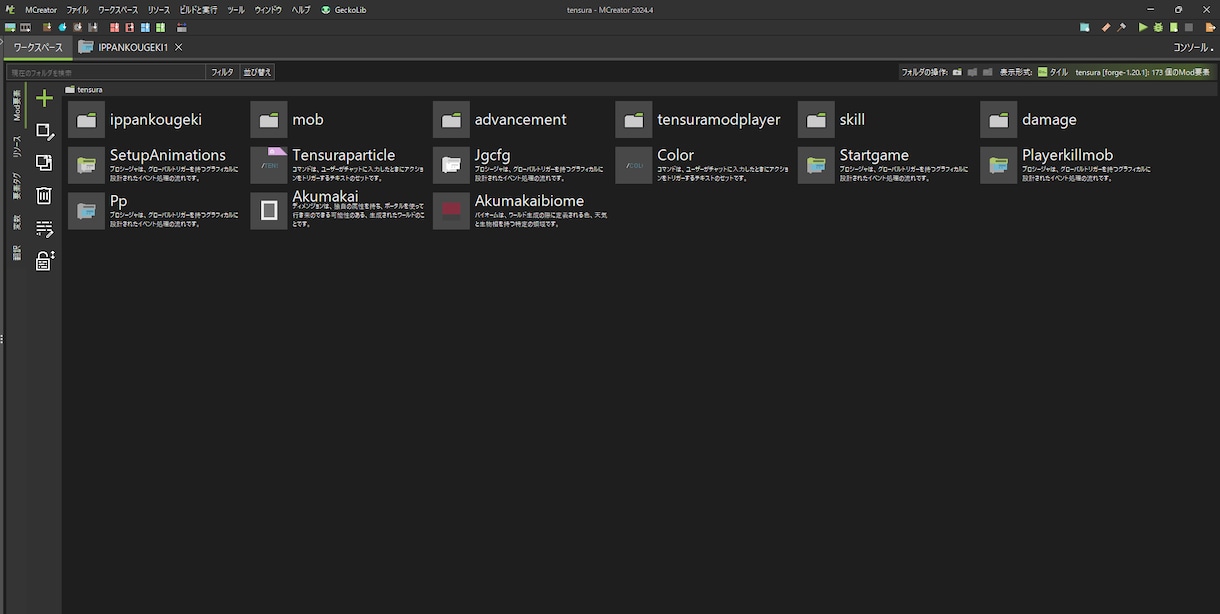This screenshot has height=614, width=1220.
Task: Click the blue droplet toolbar icon
Action: tap(62, 28)
